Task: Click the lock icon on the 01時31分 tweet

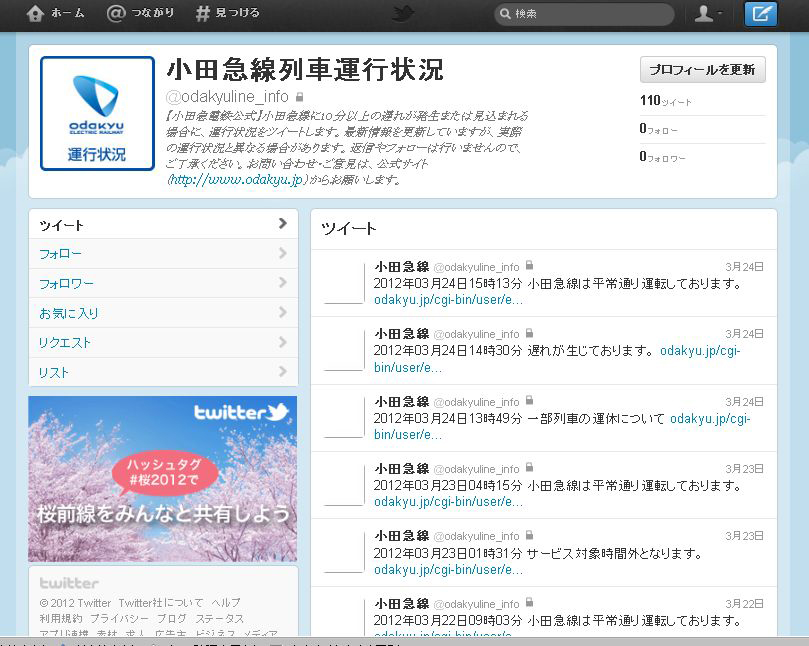Action: [x=529, y=535]
